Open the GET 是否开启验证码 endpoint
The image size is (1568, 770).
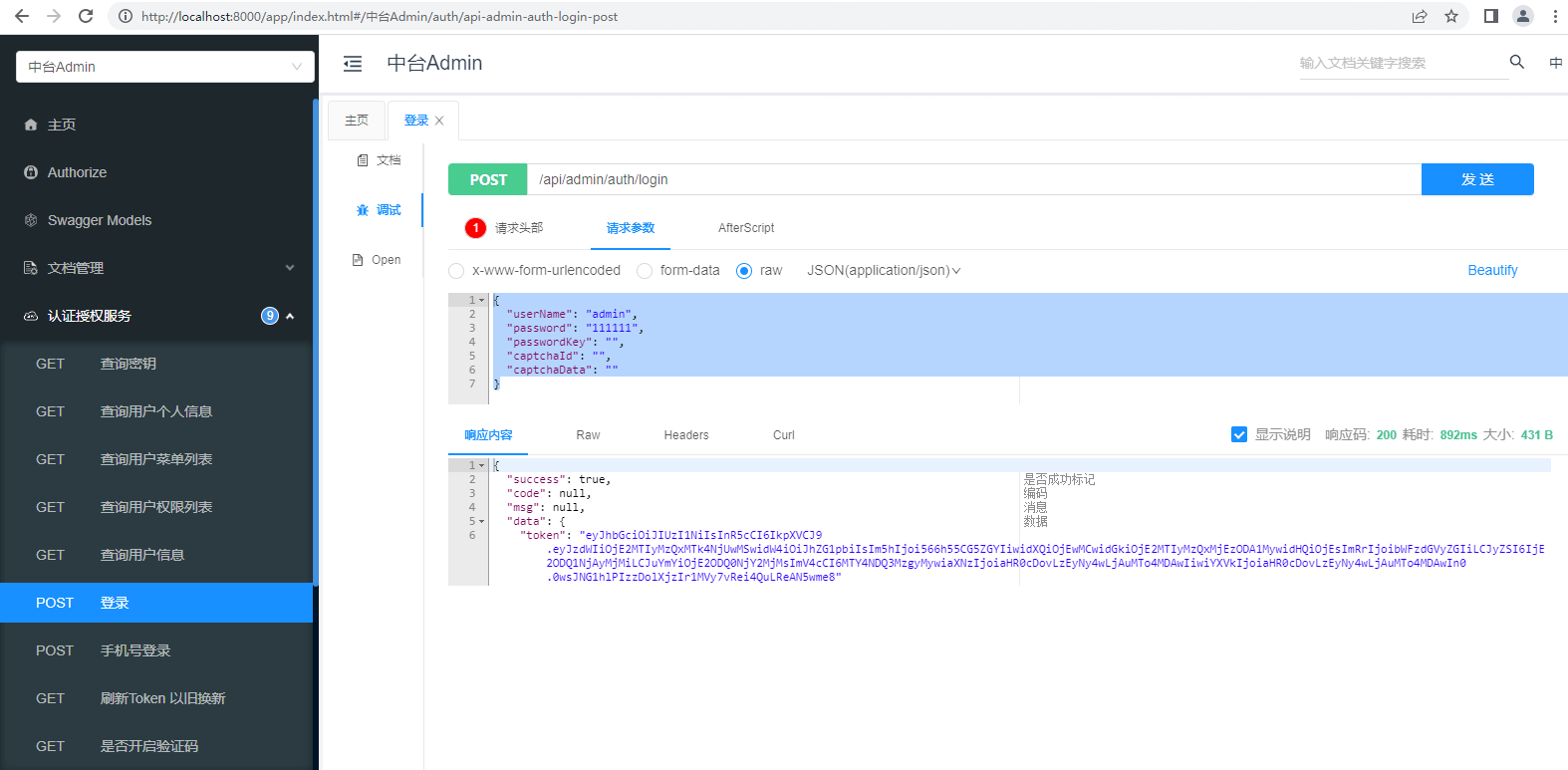156,746
